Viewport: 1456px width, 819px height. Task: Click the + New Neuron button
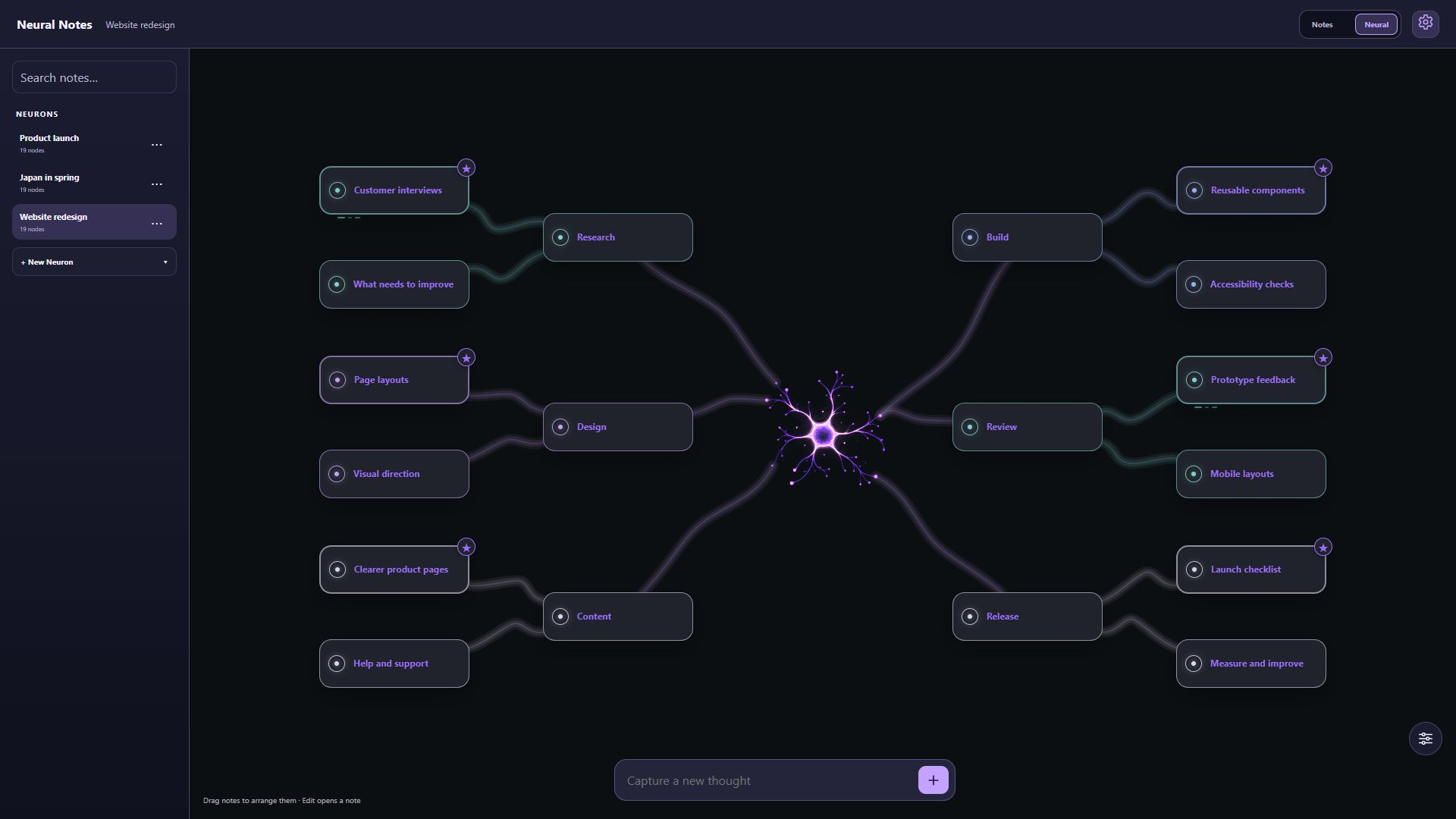(94, 262)
